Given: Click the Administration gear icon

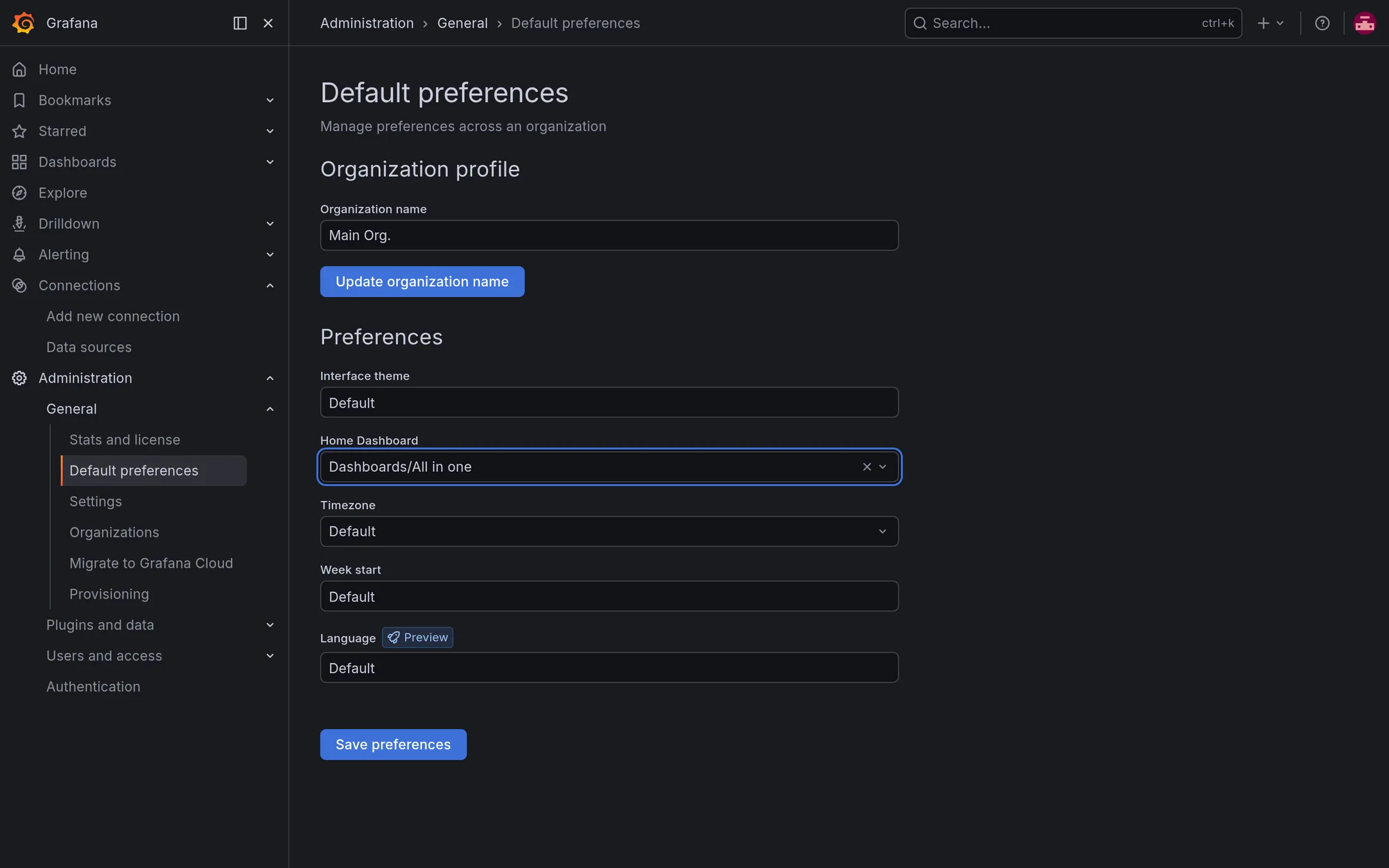Looking at the screenshot, I should tap(19, 378).
